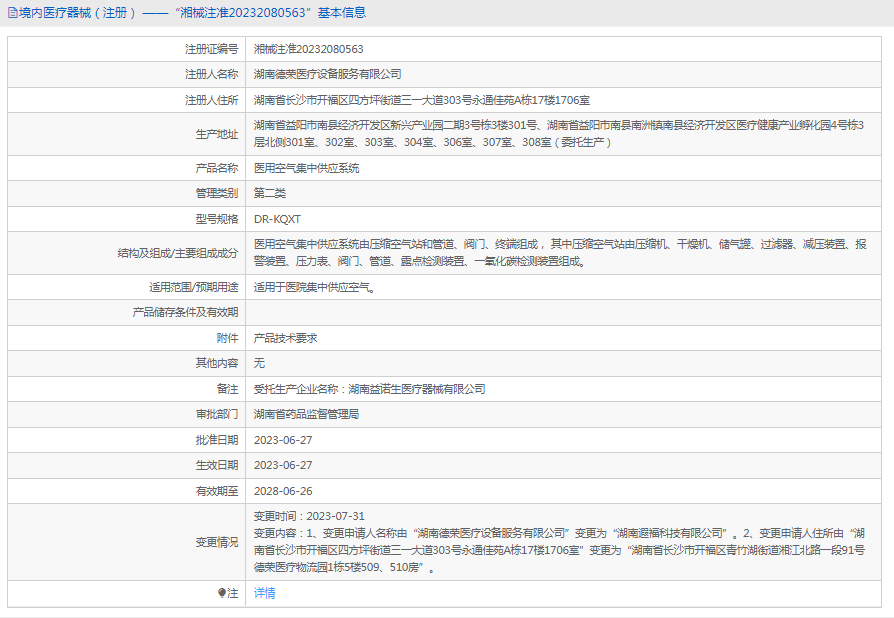Click the lightbulb icon next to 注

(222, 593)
